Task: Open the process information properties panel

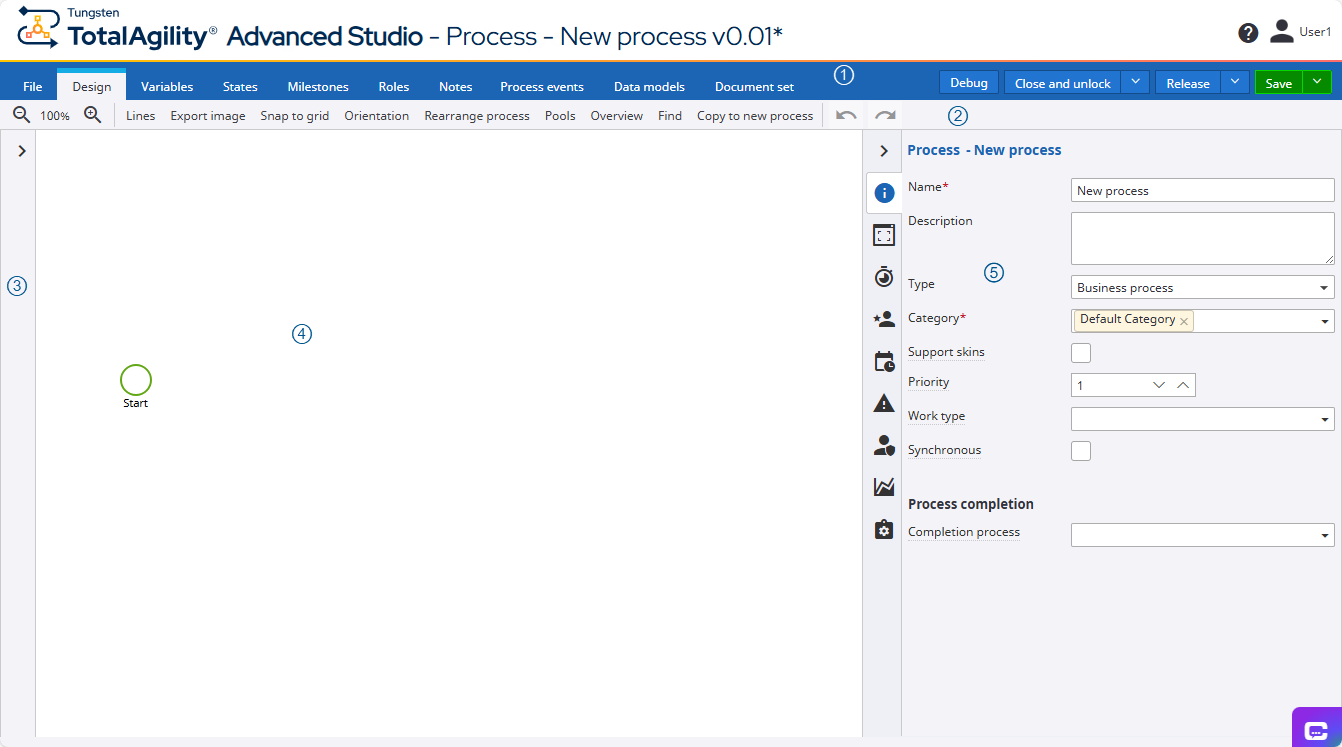Action: tap(884, 192)
